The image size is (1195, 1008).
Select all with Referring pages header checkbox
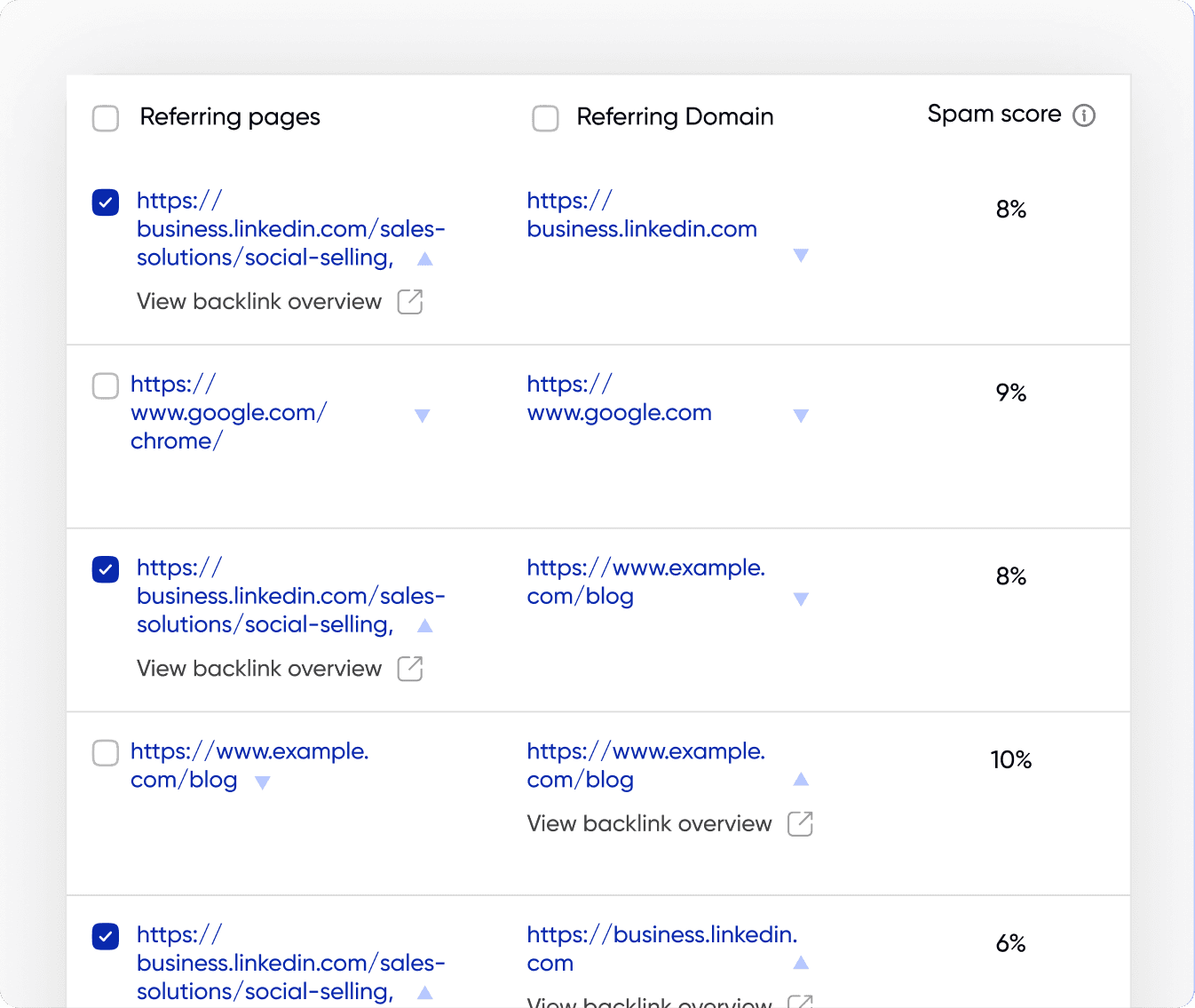[106, 118]
